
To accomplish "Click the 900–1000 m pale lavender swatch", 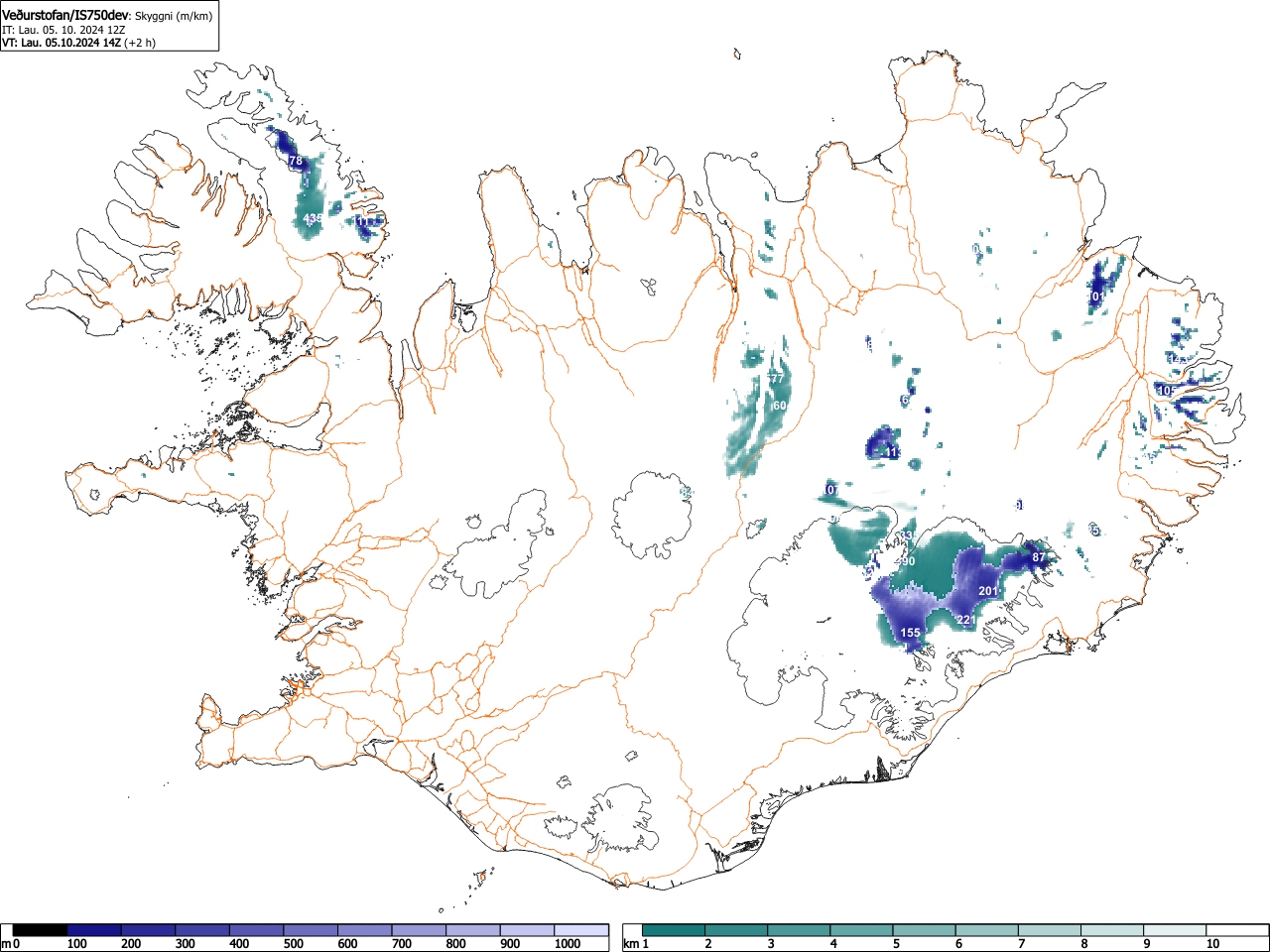I will (527, 930).
